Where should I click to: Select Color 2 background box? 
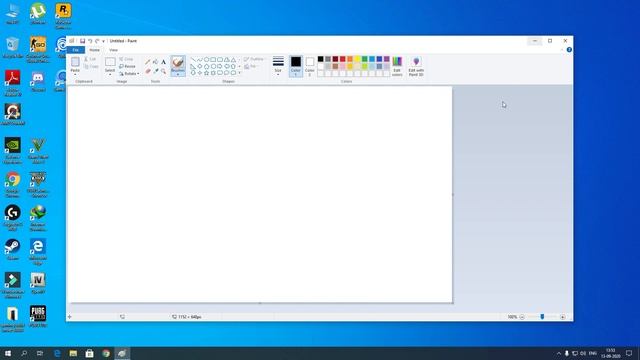click(x=310, y=67)
